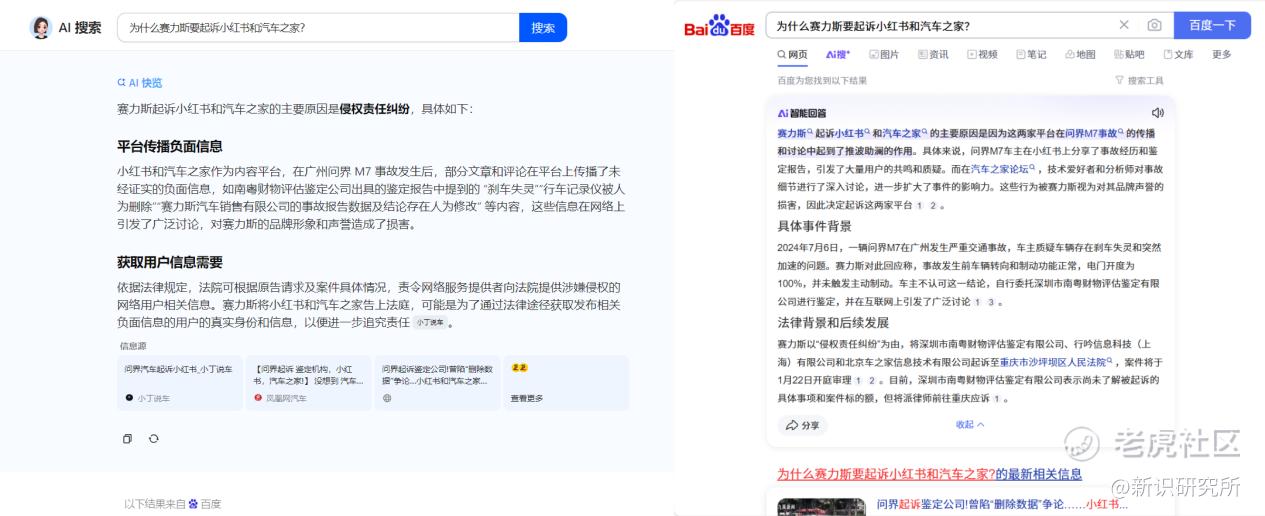Open result 问界起诉鉴定公司!曾陷删除数据争论
This screenshot has height=516, width=1265.
tap(1000, 505)
